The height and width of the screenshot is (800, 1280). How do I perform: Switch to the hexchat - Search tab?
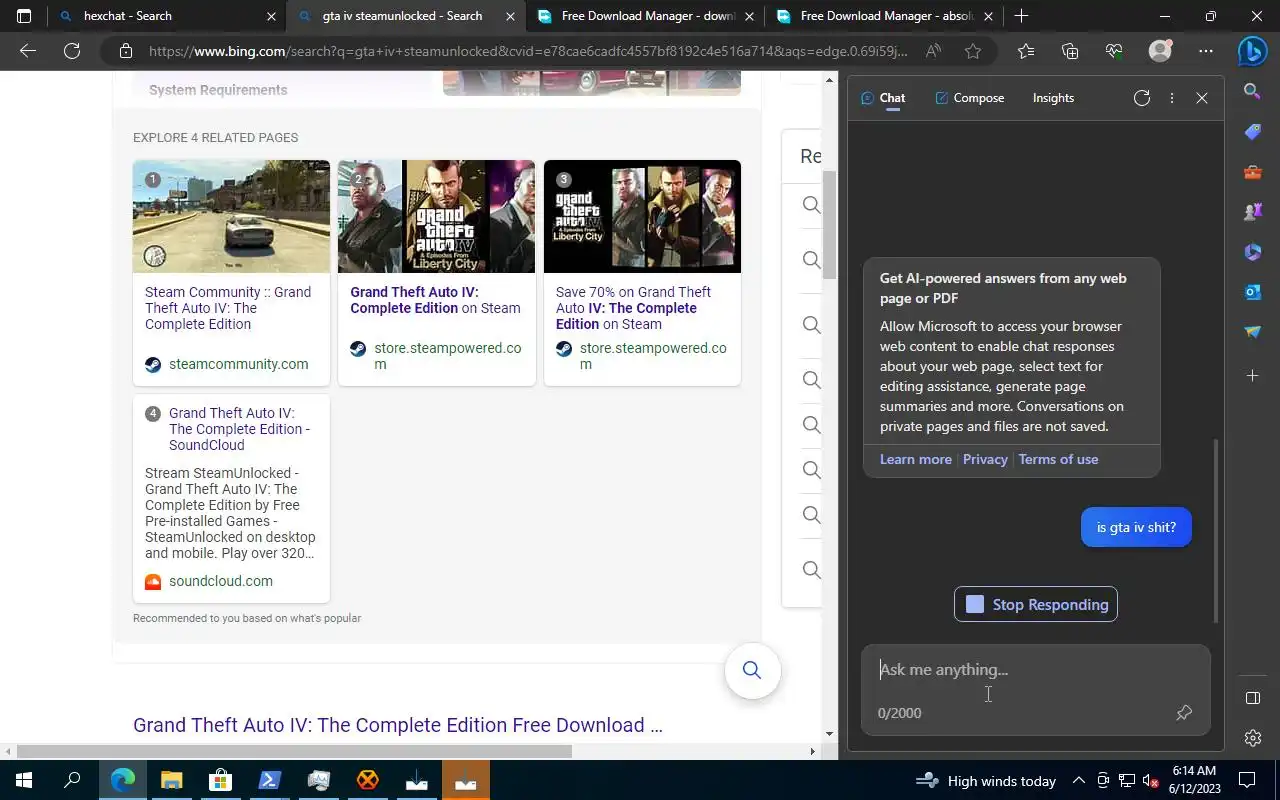coord(165,16)
